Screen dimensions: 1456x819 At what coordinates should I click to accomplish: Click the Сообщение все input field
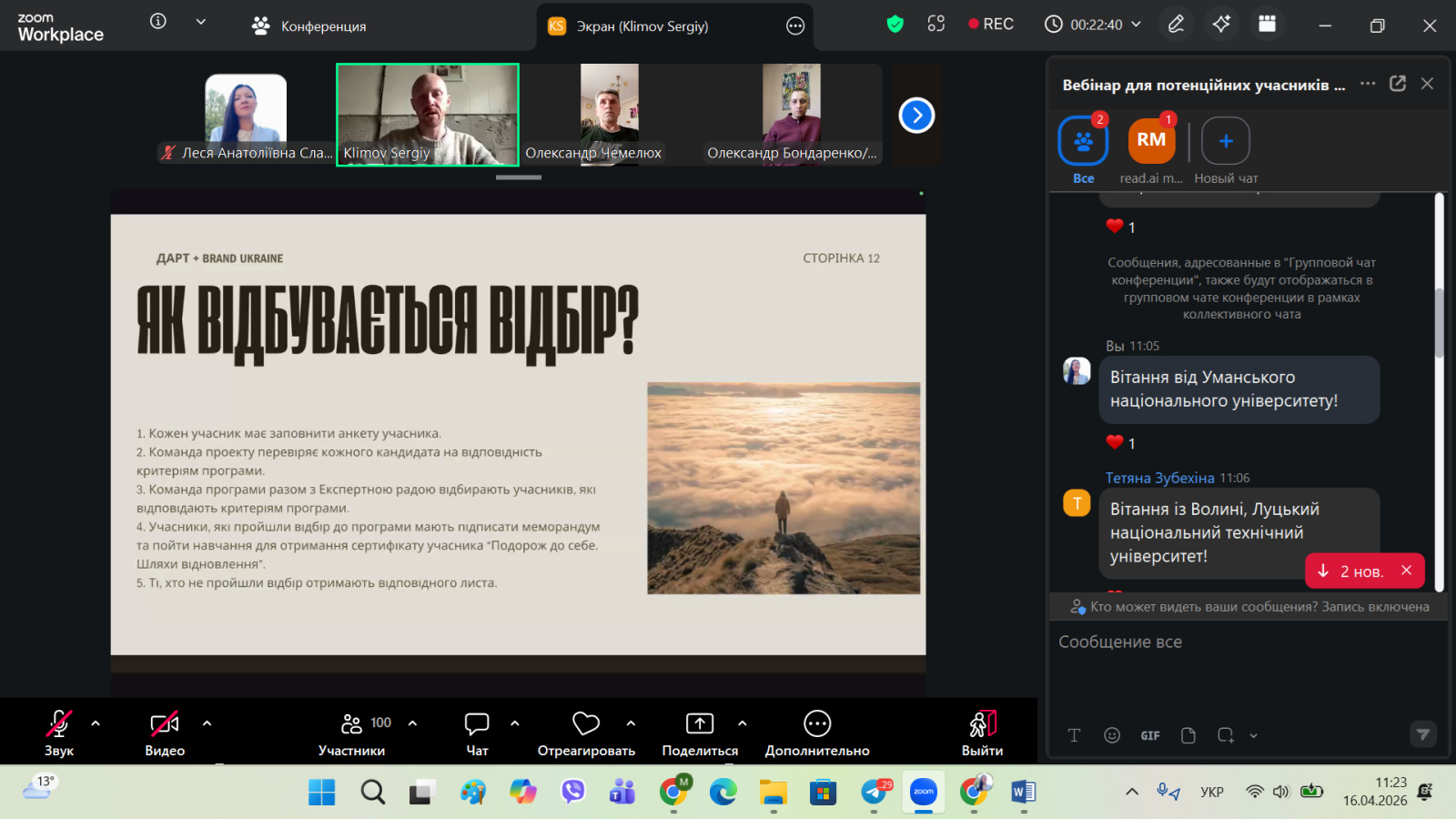click(1238, 642)
